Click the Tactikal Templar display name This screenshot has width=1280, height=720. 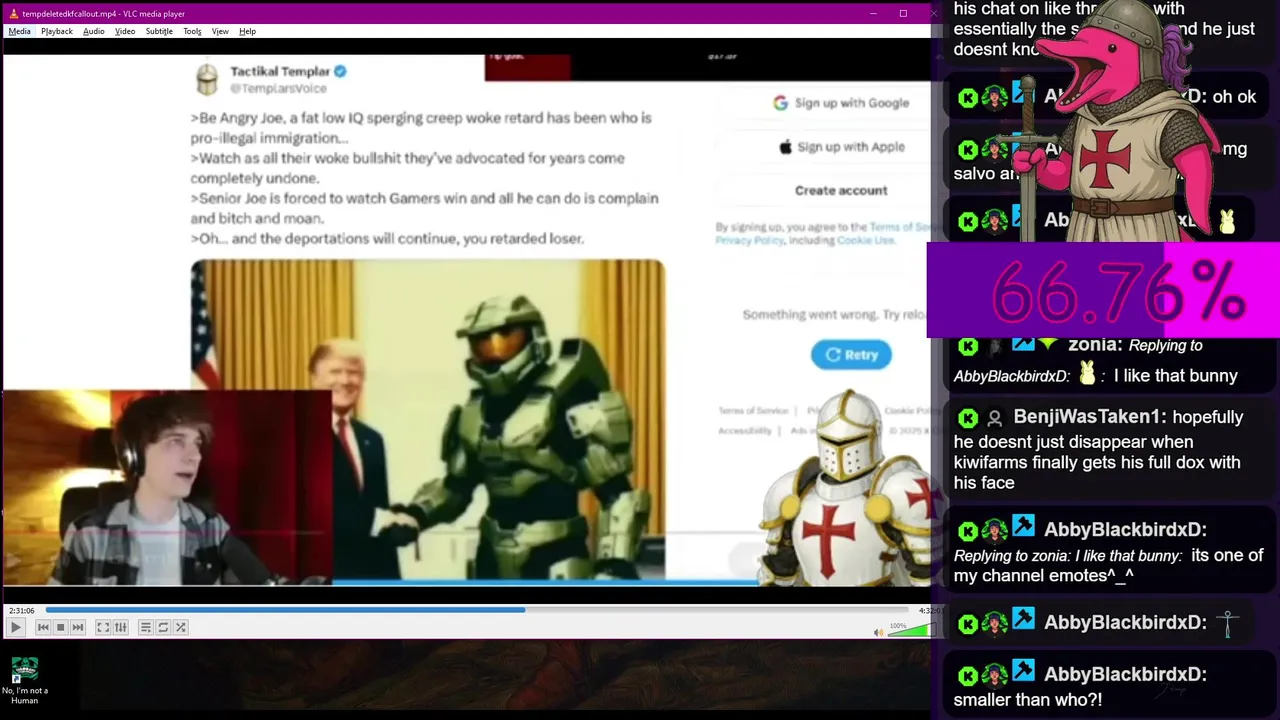[x=280, y=71]
